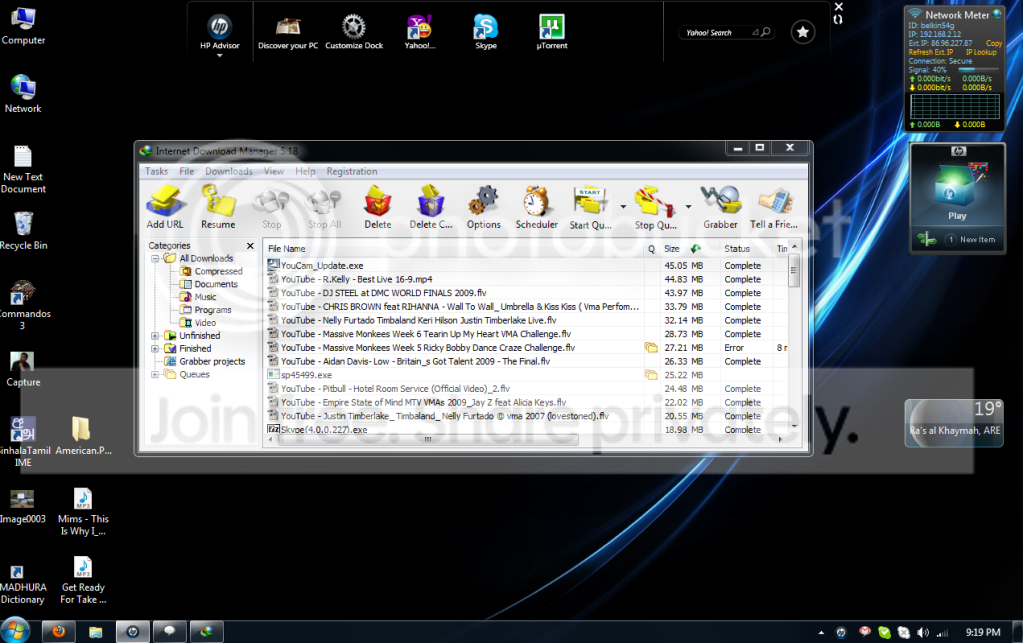
Task: Close the Categories panel
Action: coord(250,246)
